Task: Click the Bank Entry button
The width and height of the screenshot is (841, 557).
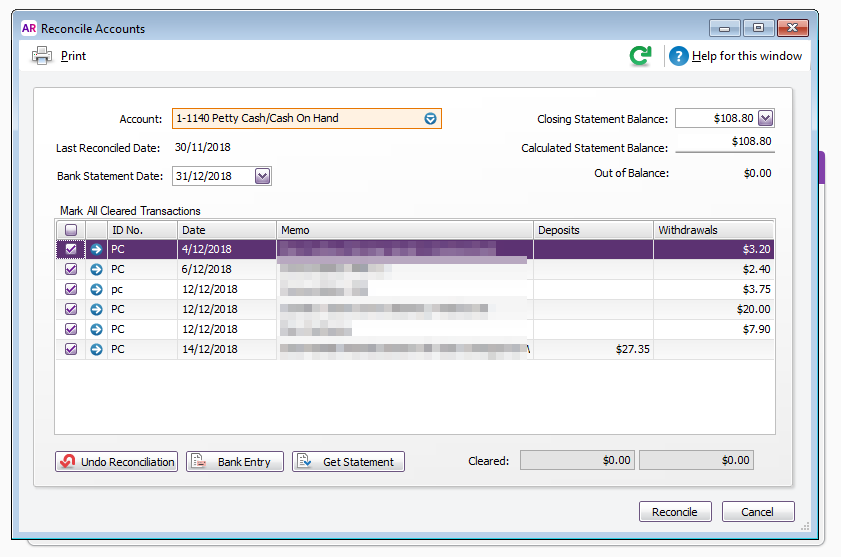Action: pyautogui.click(x=235, y=462)
